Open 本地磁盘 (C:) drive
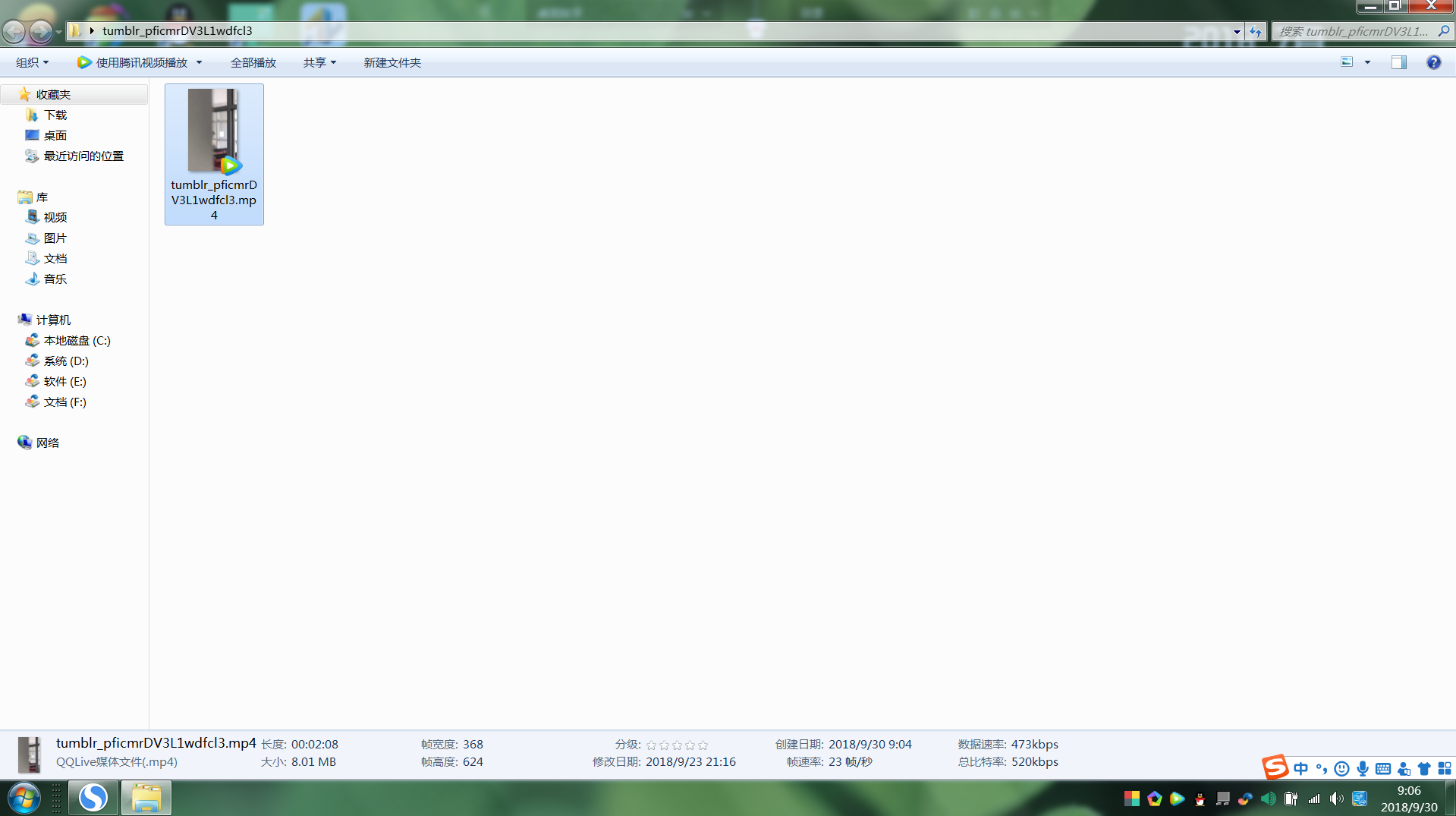 click(x=77, y=340)
